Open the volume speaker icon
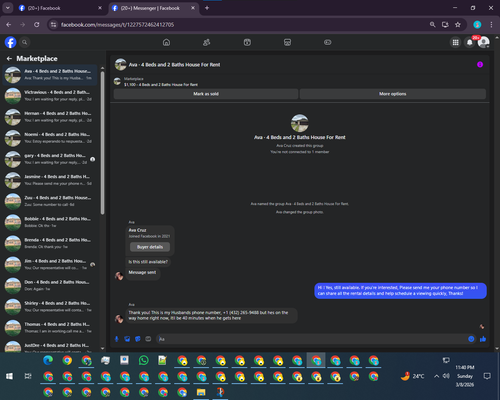Screen dimensions: 500x400 tap(446, 376)
